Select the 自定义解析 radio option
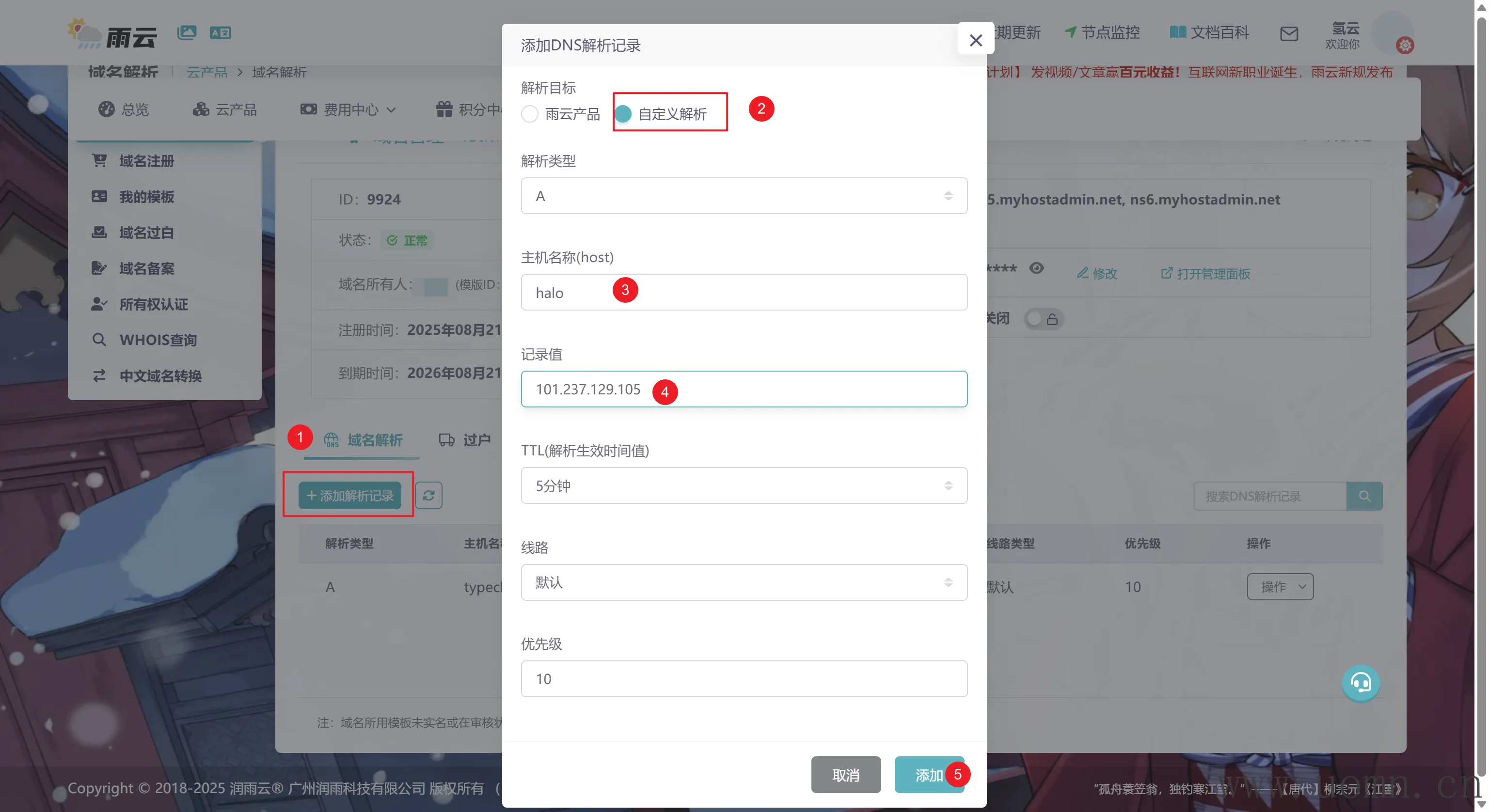 (623, 114)
